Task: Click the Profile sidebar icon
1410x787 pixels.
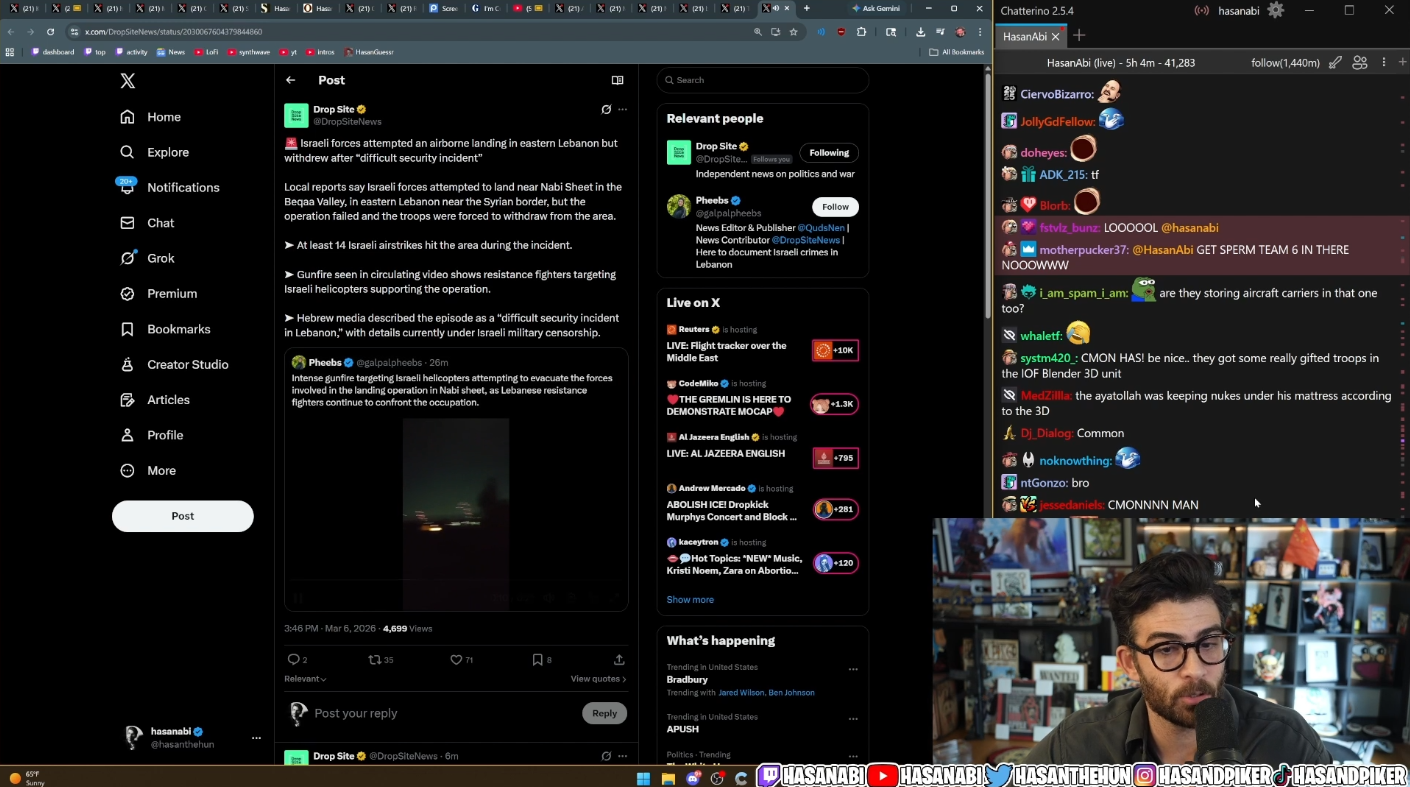Action: tap(127, 435)
